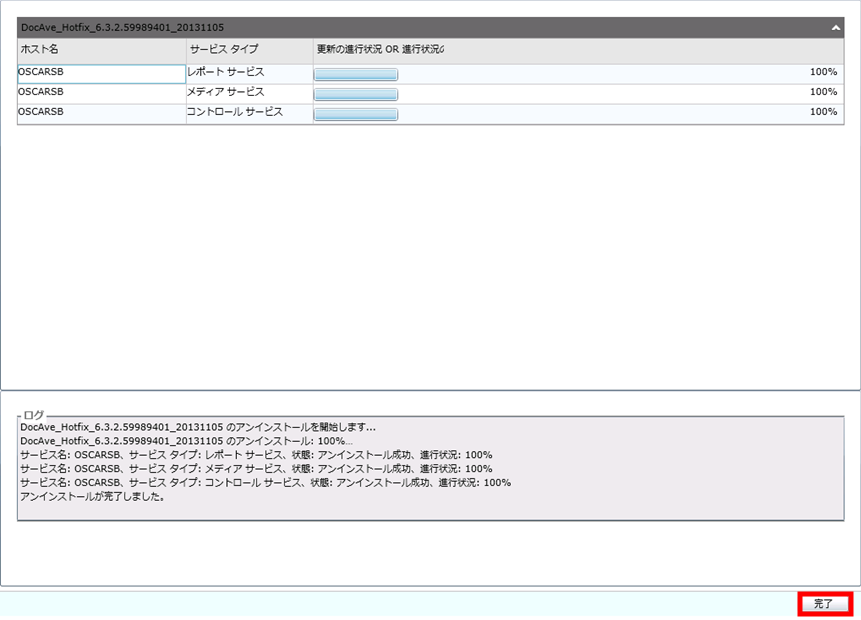Click log line for コントロール サービス アンインストール成功

(266, 483)
